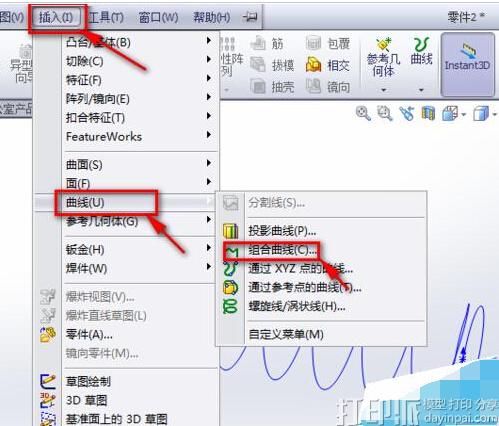Image resolution: width=499 pixels, height=426 pixels.
Task: Expand the dropdown arrow under 曲线 toolbar
Action: (x=421, y=90)
